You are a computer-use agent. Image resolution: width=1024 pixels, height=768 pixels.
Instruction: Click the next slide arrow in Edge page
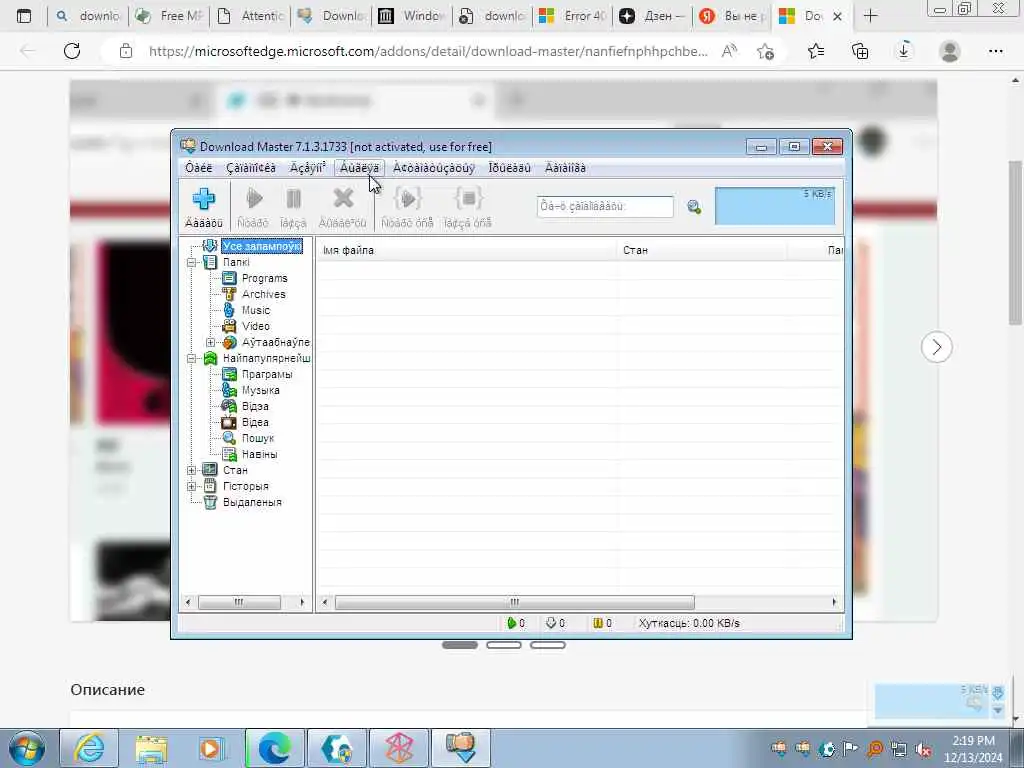coord(936,347)
